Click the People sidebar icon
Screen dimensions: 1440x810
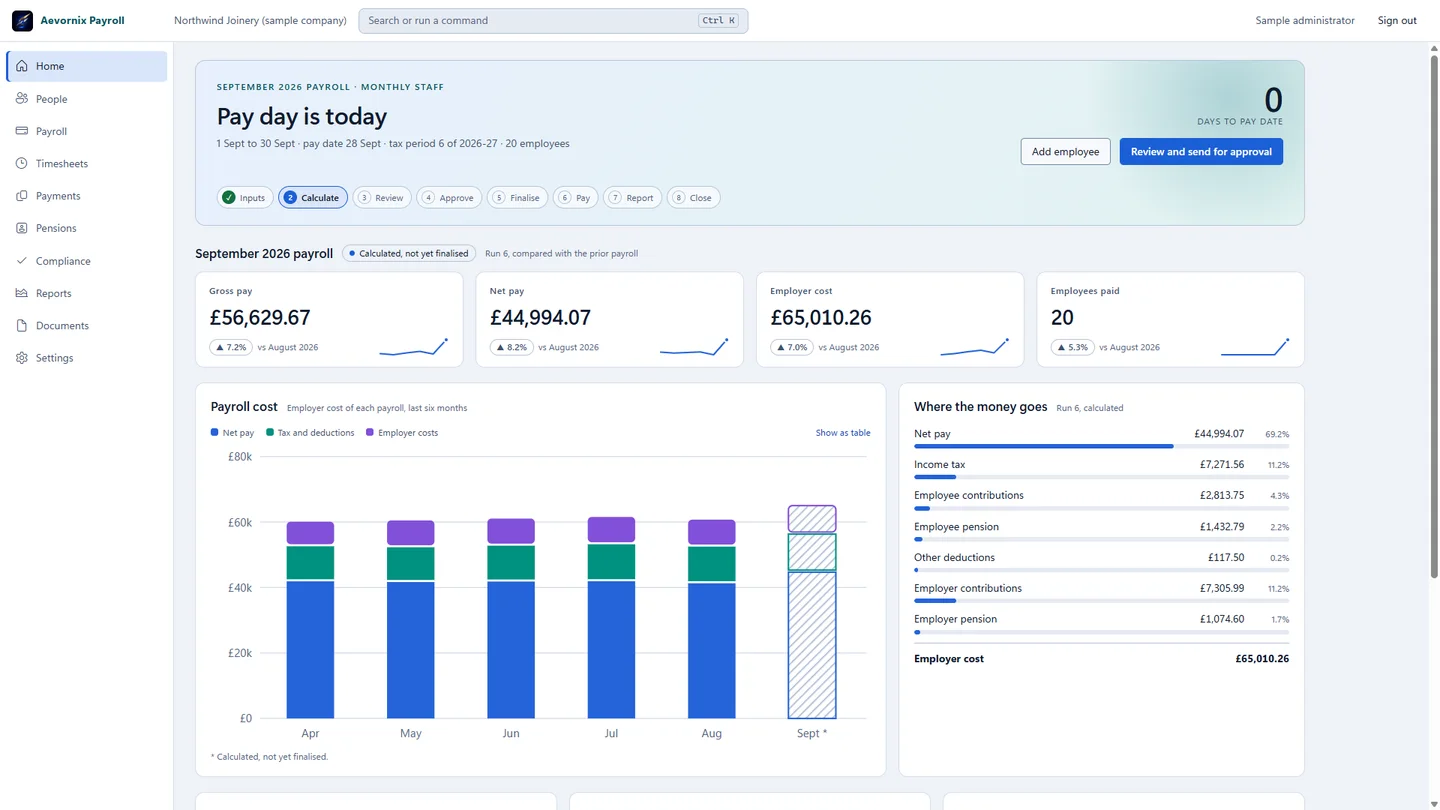pos(22,99)
